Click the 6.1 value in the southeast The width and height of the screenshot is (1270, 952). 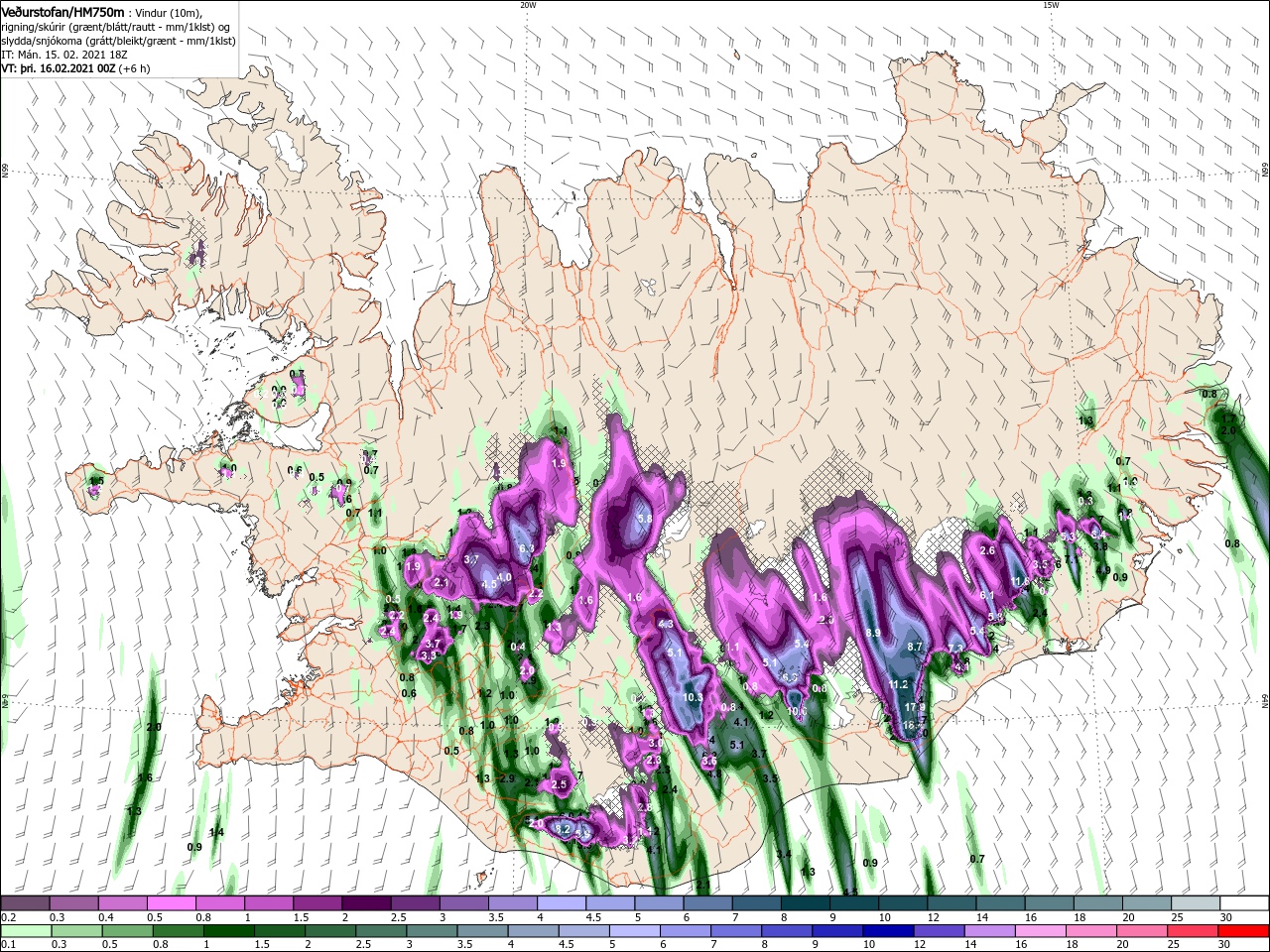coord(987,595)
